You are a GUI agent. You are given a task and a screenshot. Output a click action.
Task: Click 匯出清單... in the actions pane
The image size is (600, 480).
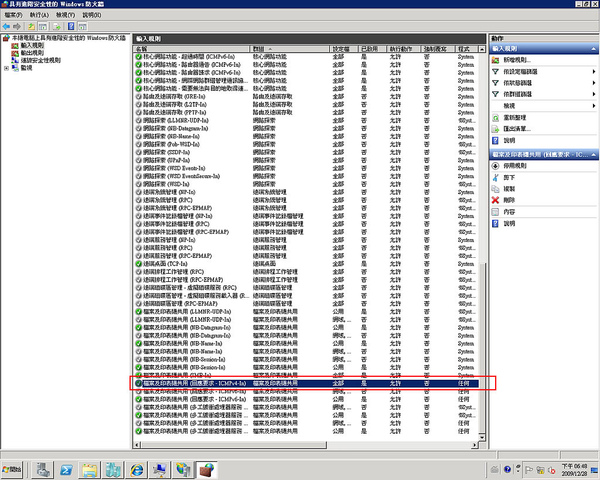(x=517, y=129)
